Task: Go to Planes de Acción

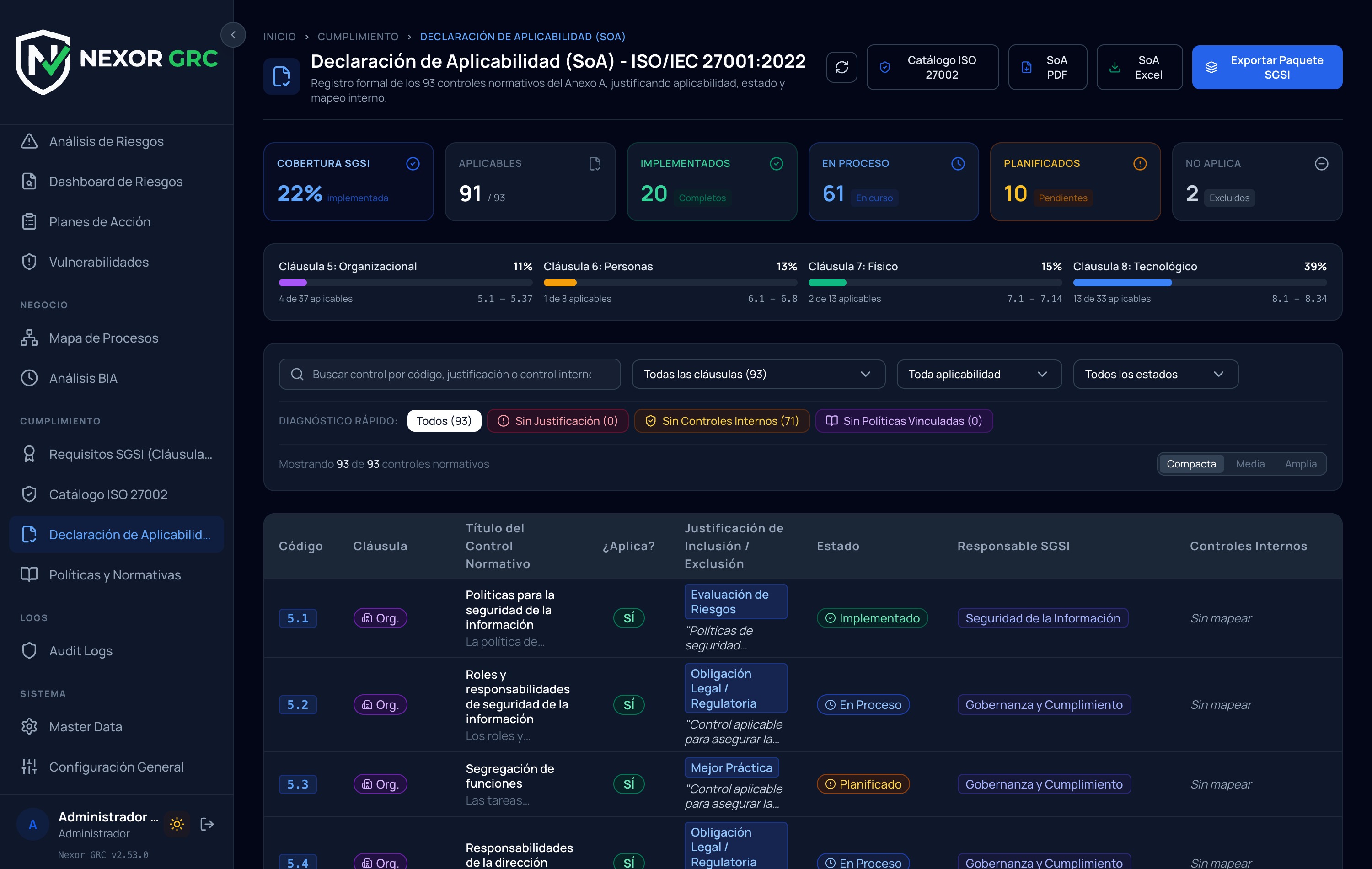Action: 117,222
